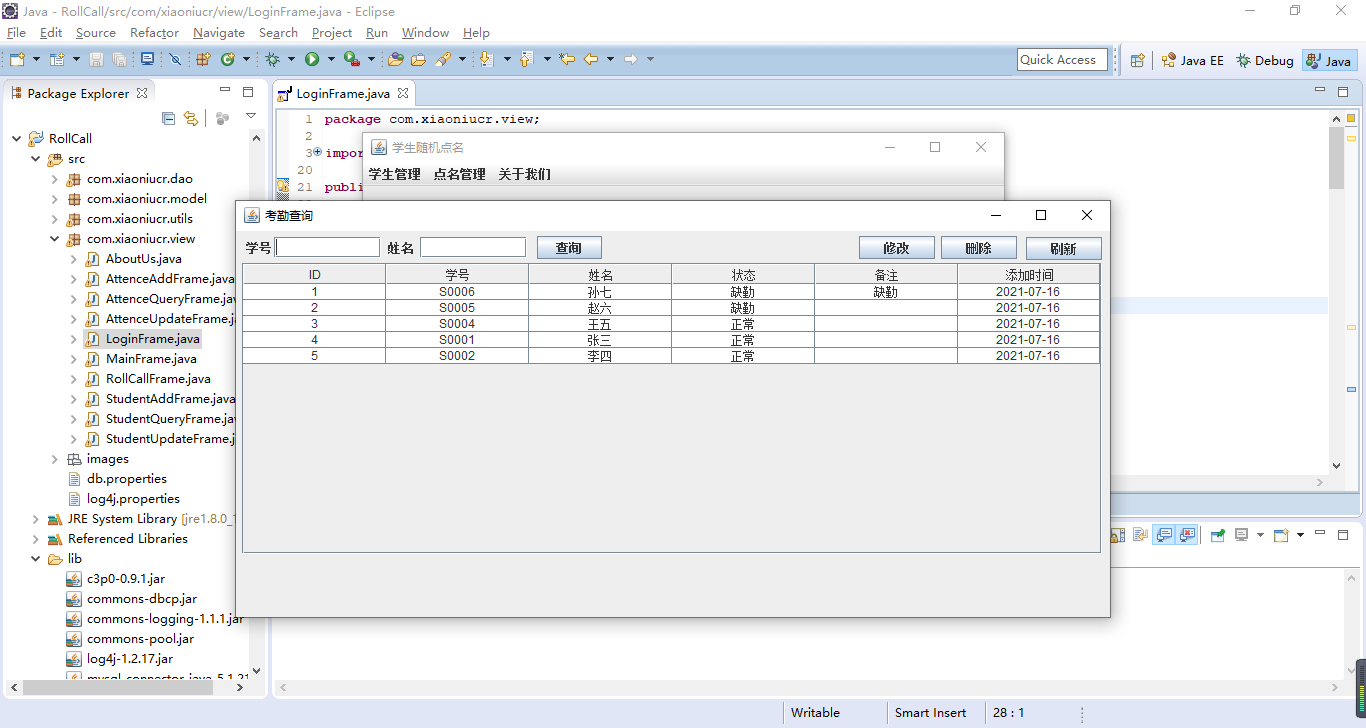Open the Run button dropdown arrow
Image resolution: width=1366 pixels, height=728 pixels.
click(x=331, y=60)
